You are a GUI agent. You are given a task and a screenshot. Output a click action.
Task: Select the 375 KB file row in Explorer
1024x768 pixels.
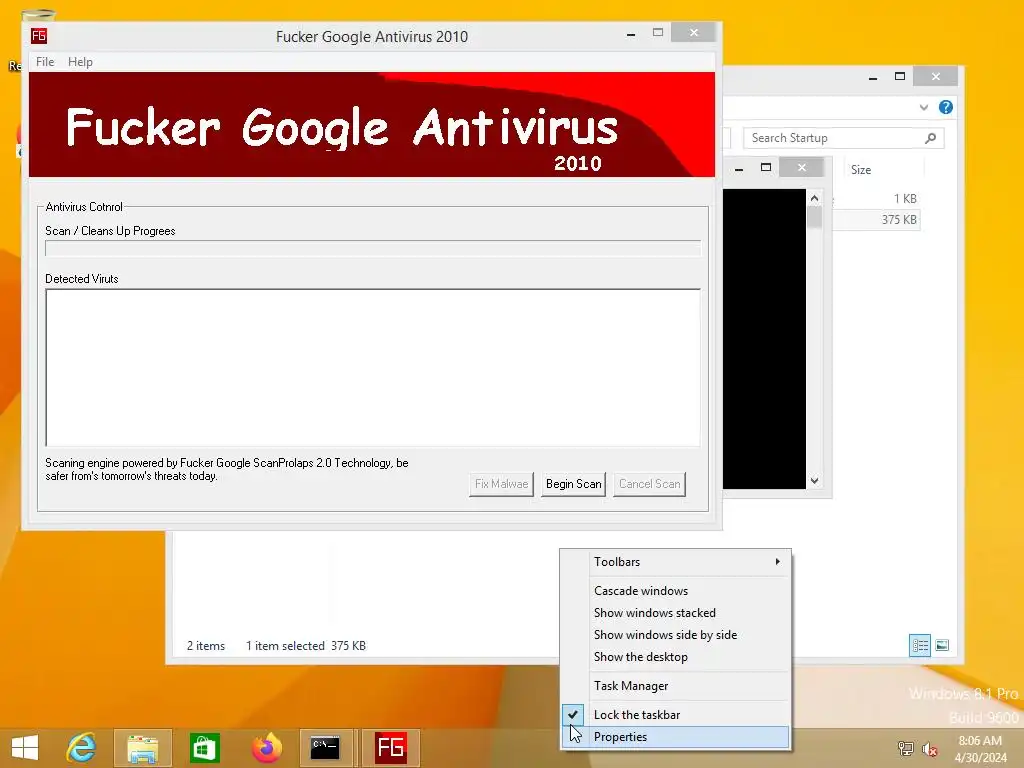point(876,219)
